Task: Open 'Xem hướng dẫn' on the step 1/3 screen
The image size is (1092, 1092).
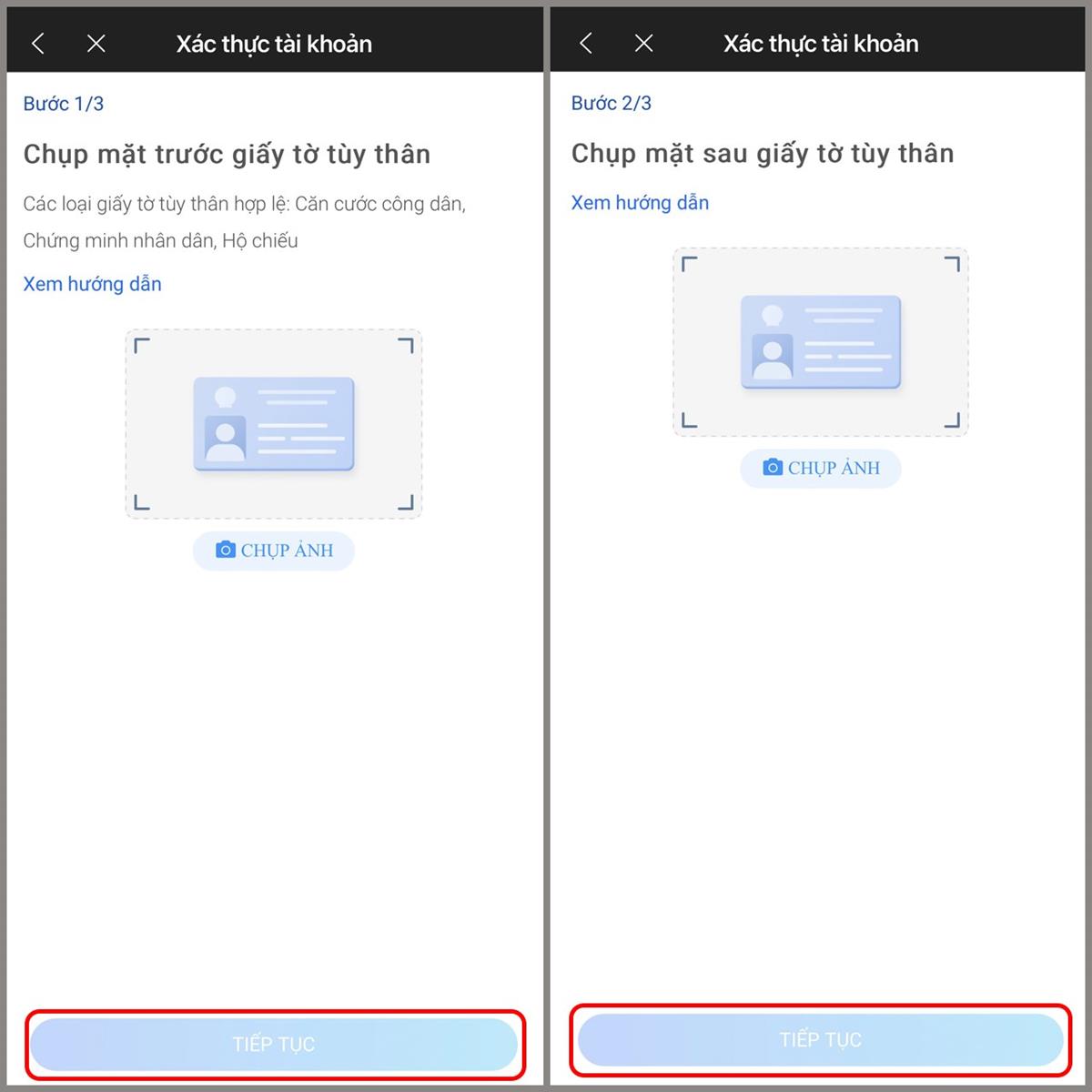Action: 92,284
